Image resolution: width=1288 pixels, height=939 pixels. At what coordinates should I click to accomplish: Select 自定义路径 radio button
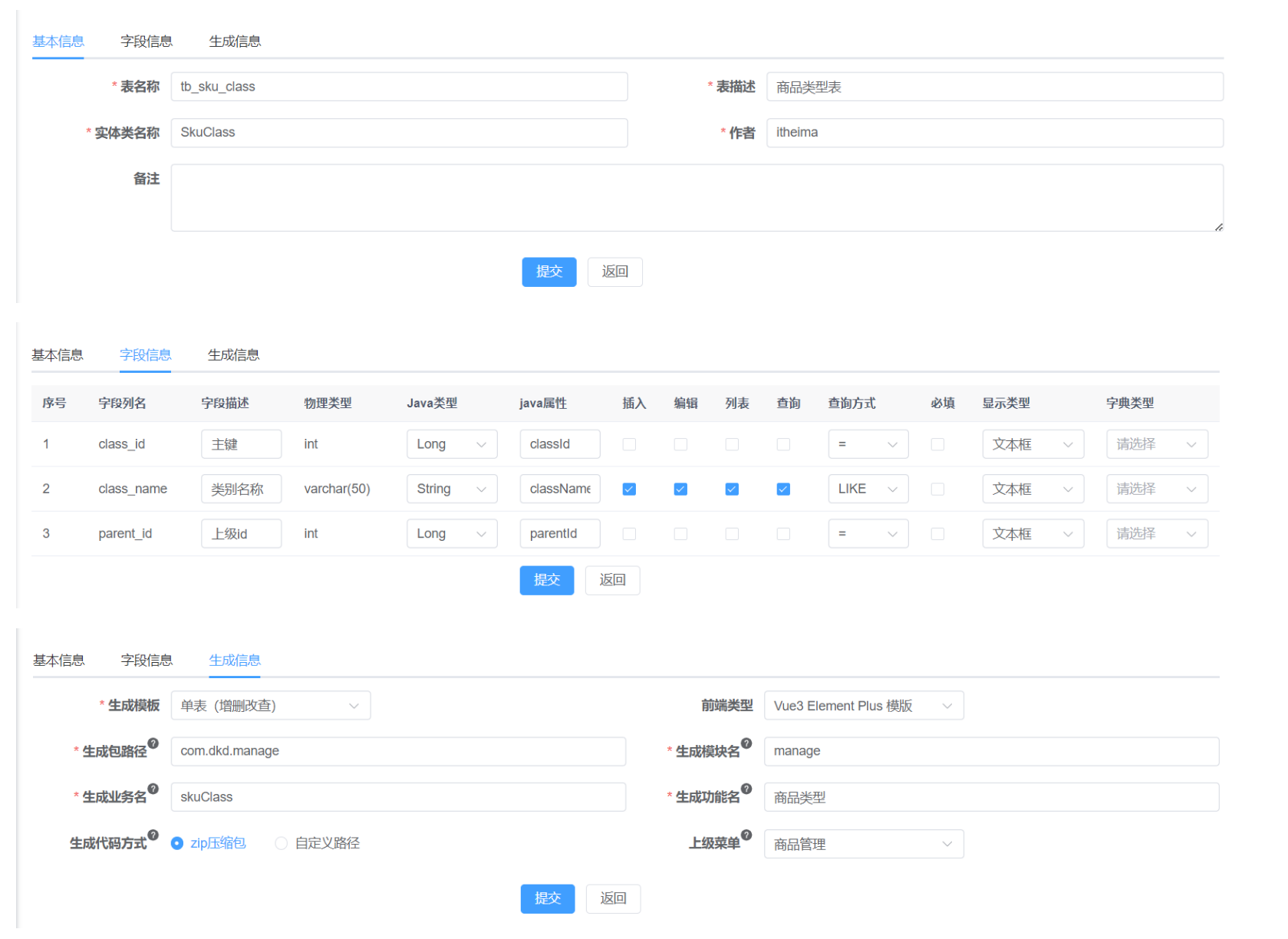click(x=282, y=842)
